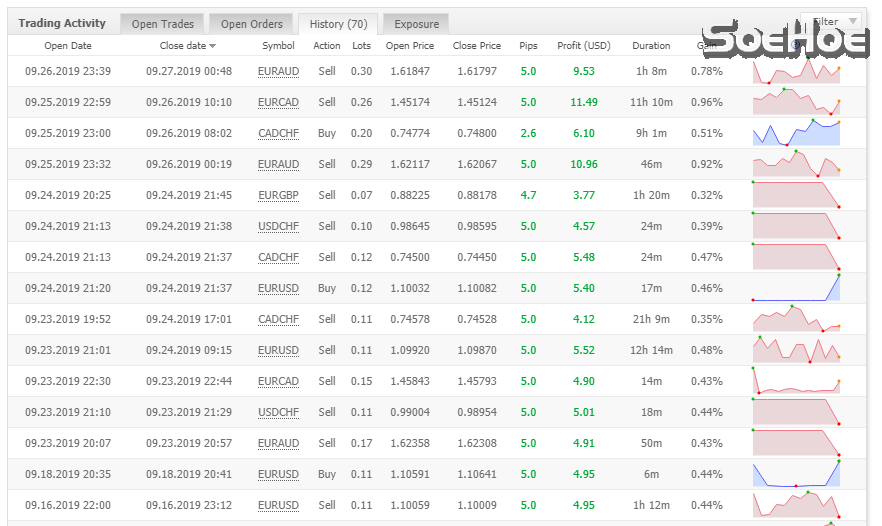Screen dimensions: 882x526
Task: Open EURGBP symbol link
Action: 278,196
